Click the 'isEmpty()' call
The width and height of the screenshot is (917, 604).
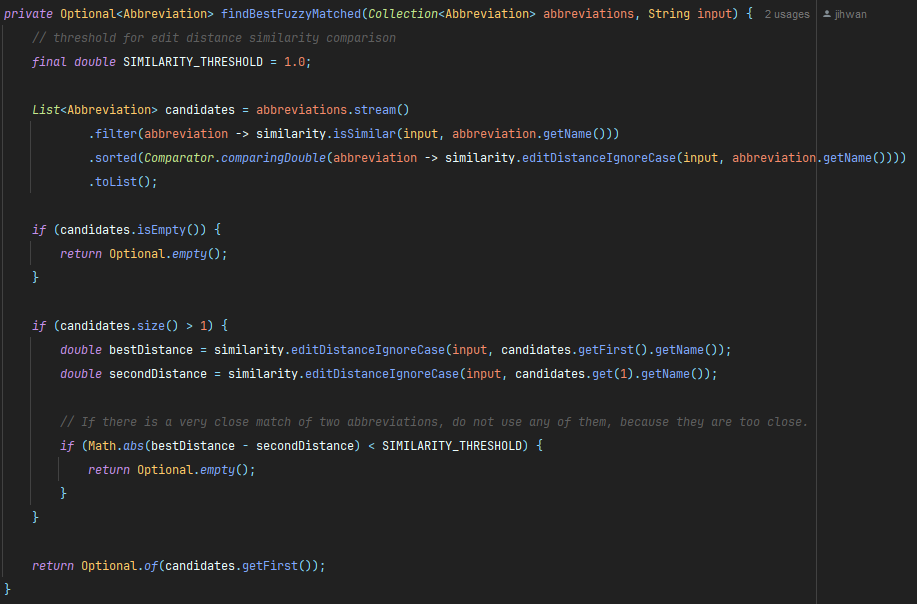click(x=168, y=229)
